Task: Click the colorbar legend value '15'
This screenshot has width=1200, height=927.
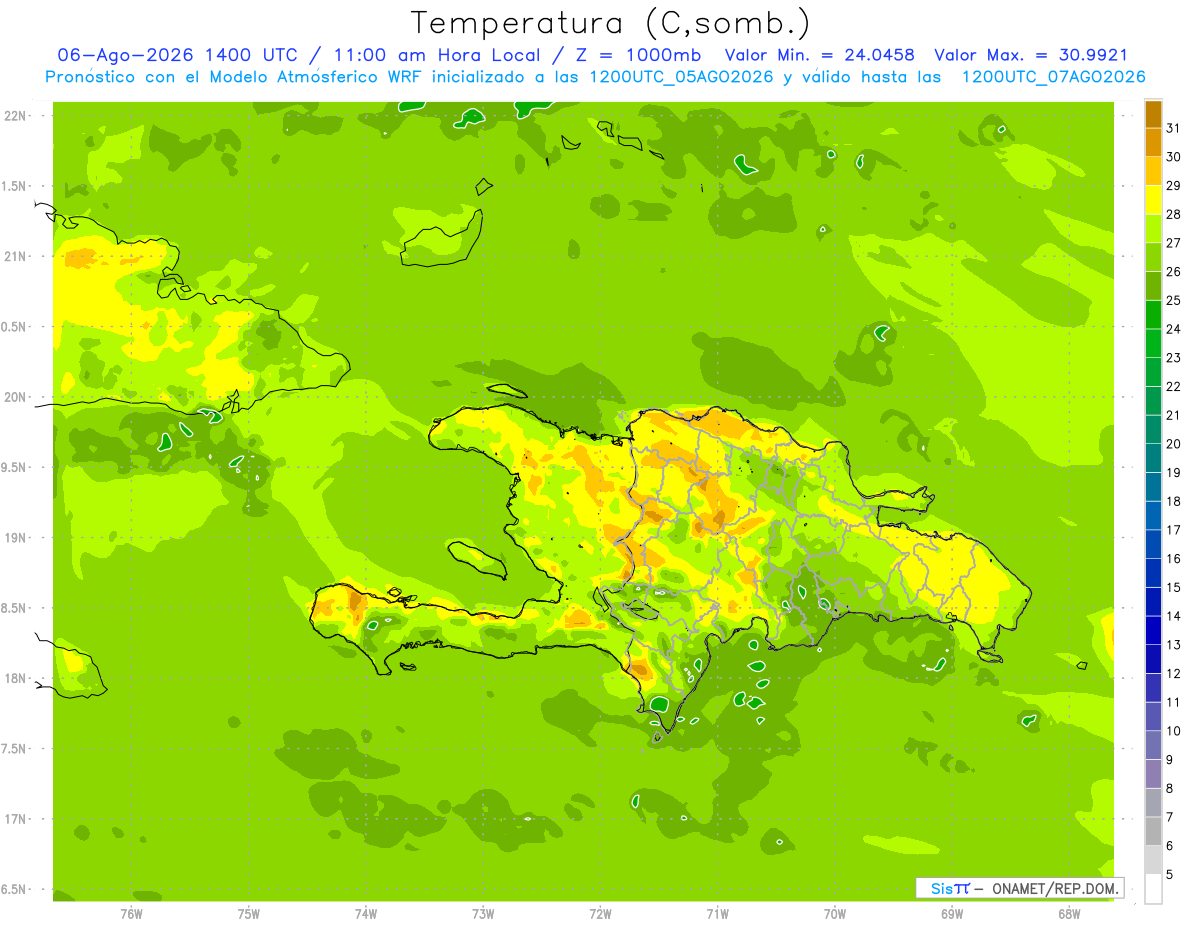Action: [x=1174, y=587]
